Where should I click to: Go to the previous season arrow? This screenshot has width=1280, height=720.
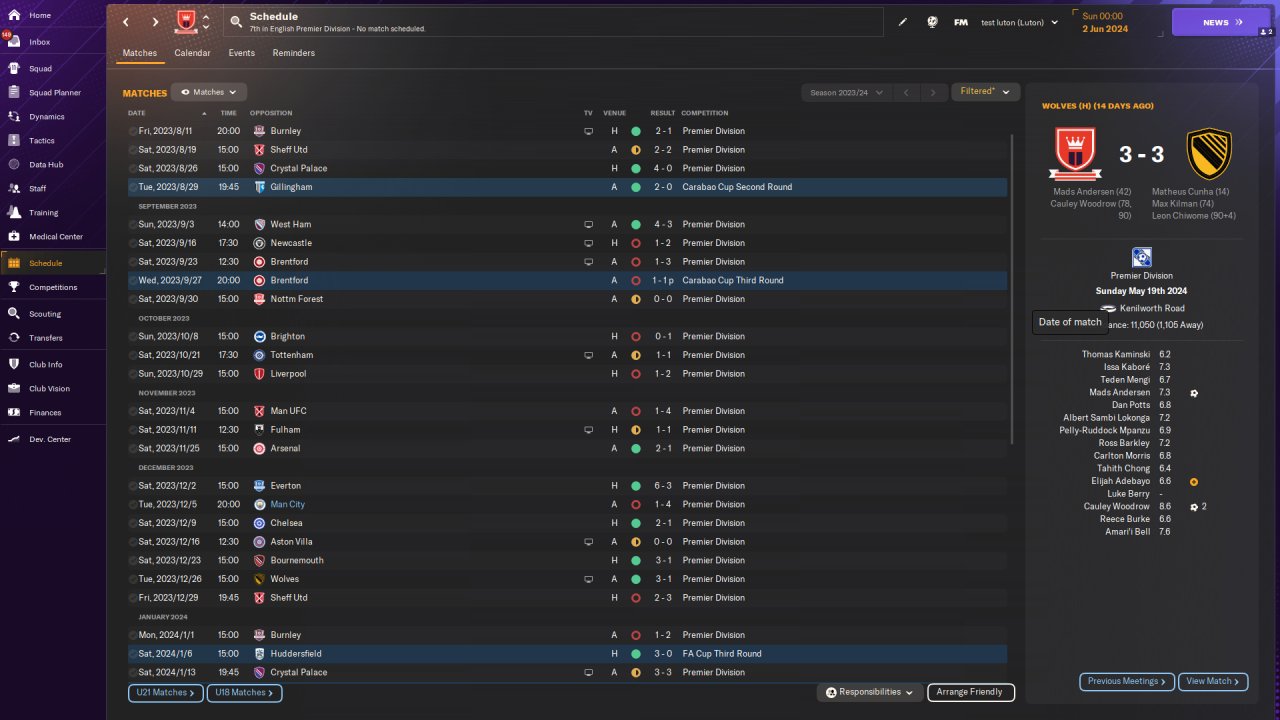pos(905,93)
